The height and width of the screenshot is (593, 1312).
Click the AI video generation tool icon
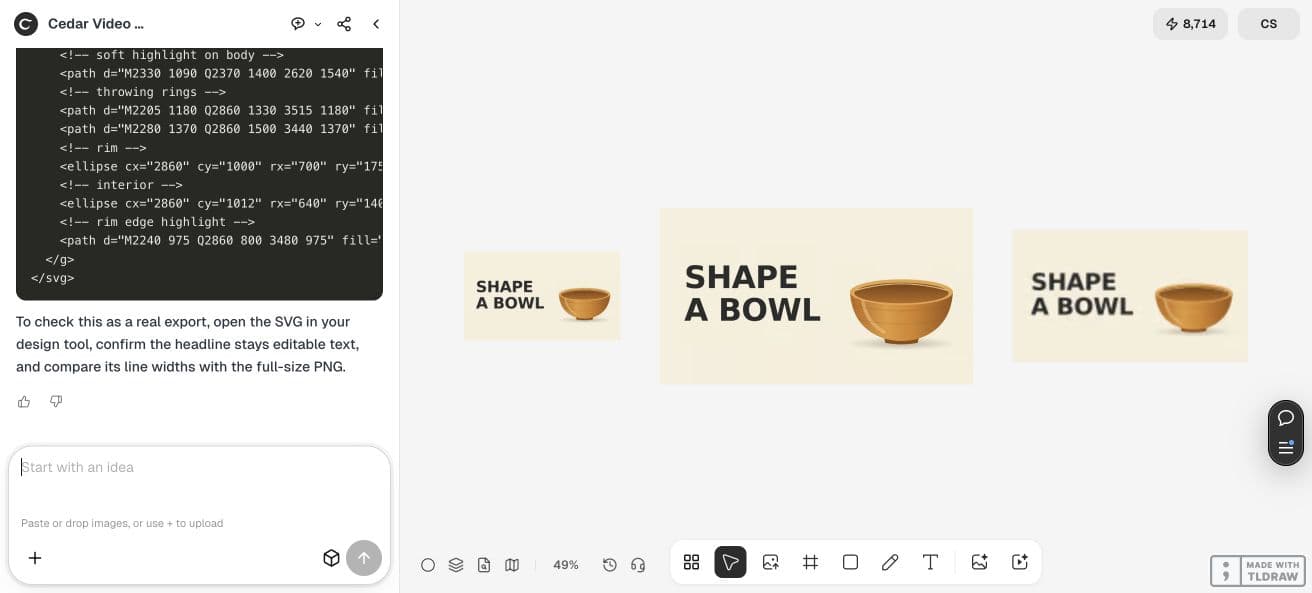click(1020, 562)
